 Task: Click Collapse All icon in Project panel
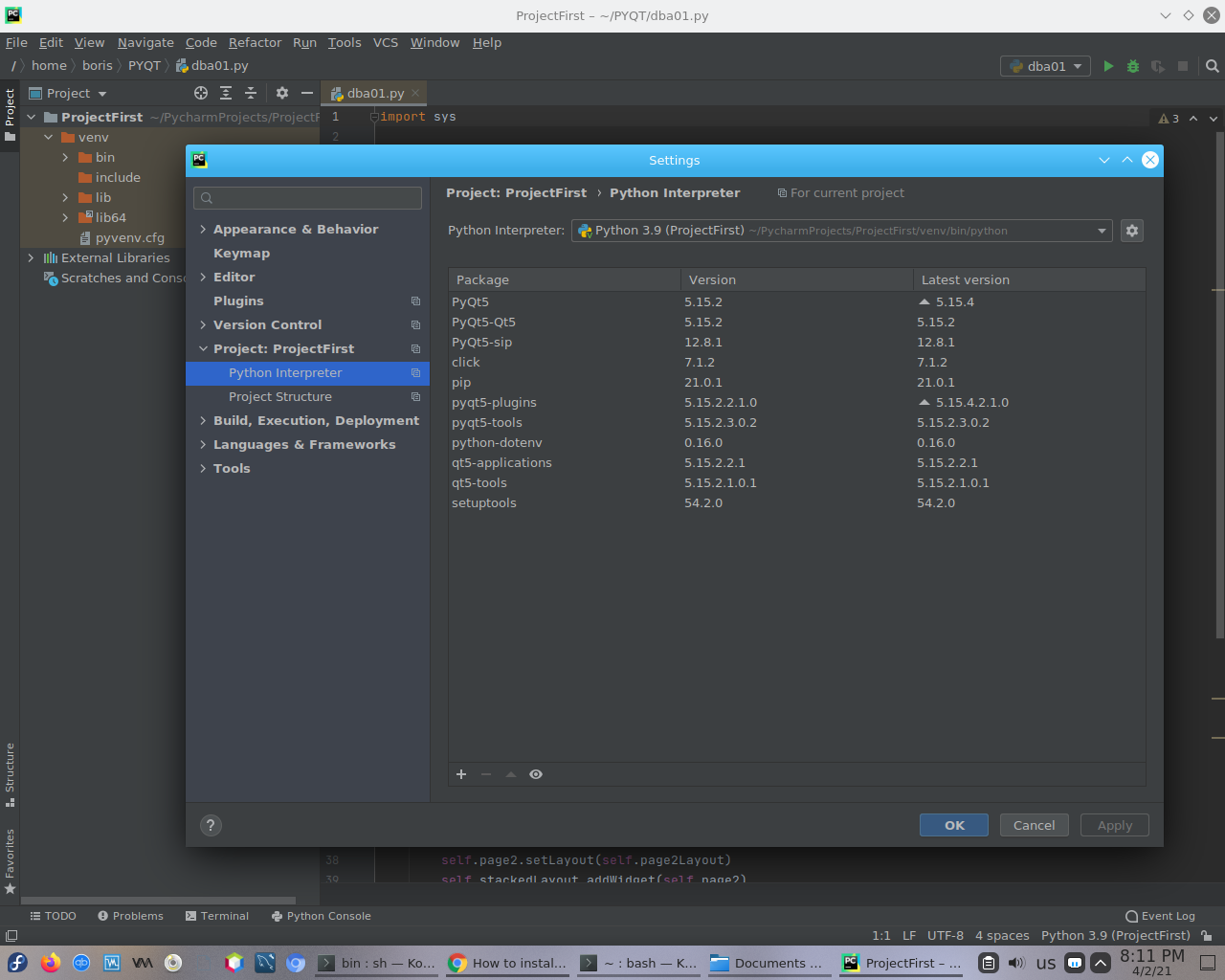[251, 93]
